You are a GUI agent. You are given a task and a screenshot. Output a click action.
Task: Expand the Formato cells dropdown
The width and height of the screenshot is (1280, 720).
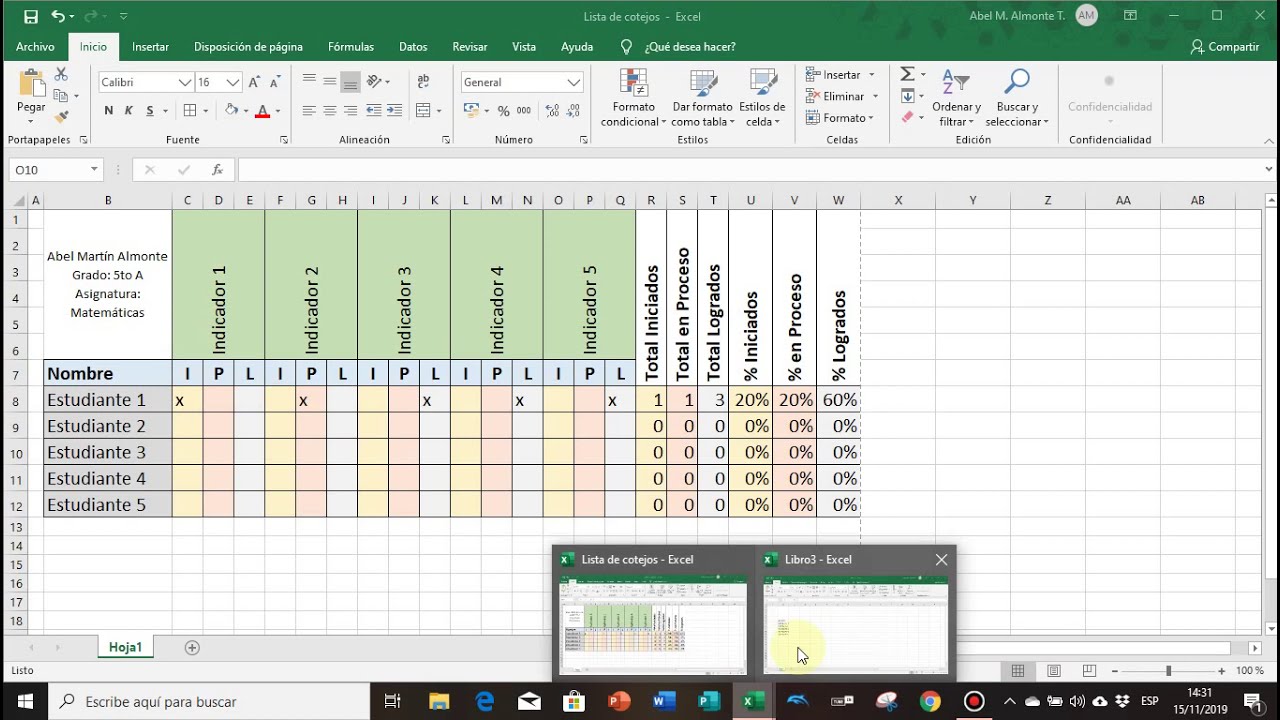(871, 118)
